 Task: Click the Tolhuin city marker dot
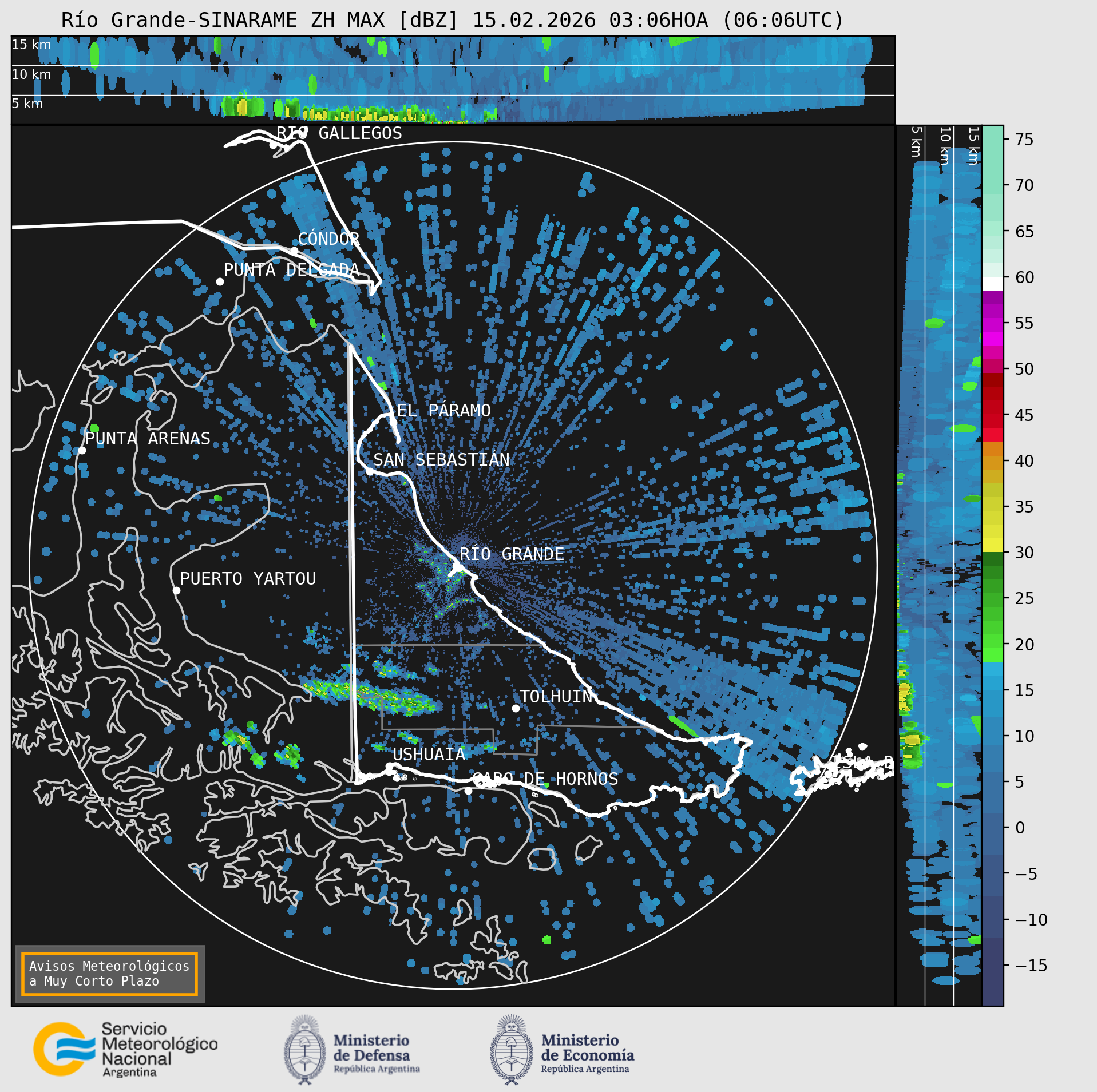pyautogui.click(x=516, y=708)
